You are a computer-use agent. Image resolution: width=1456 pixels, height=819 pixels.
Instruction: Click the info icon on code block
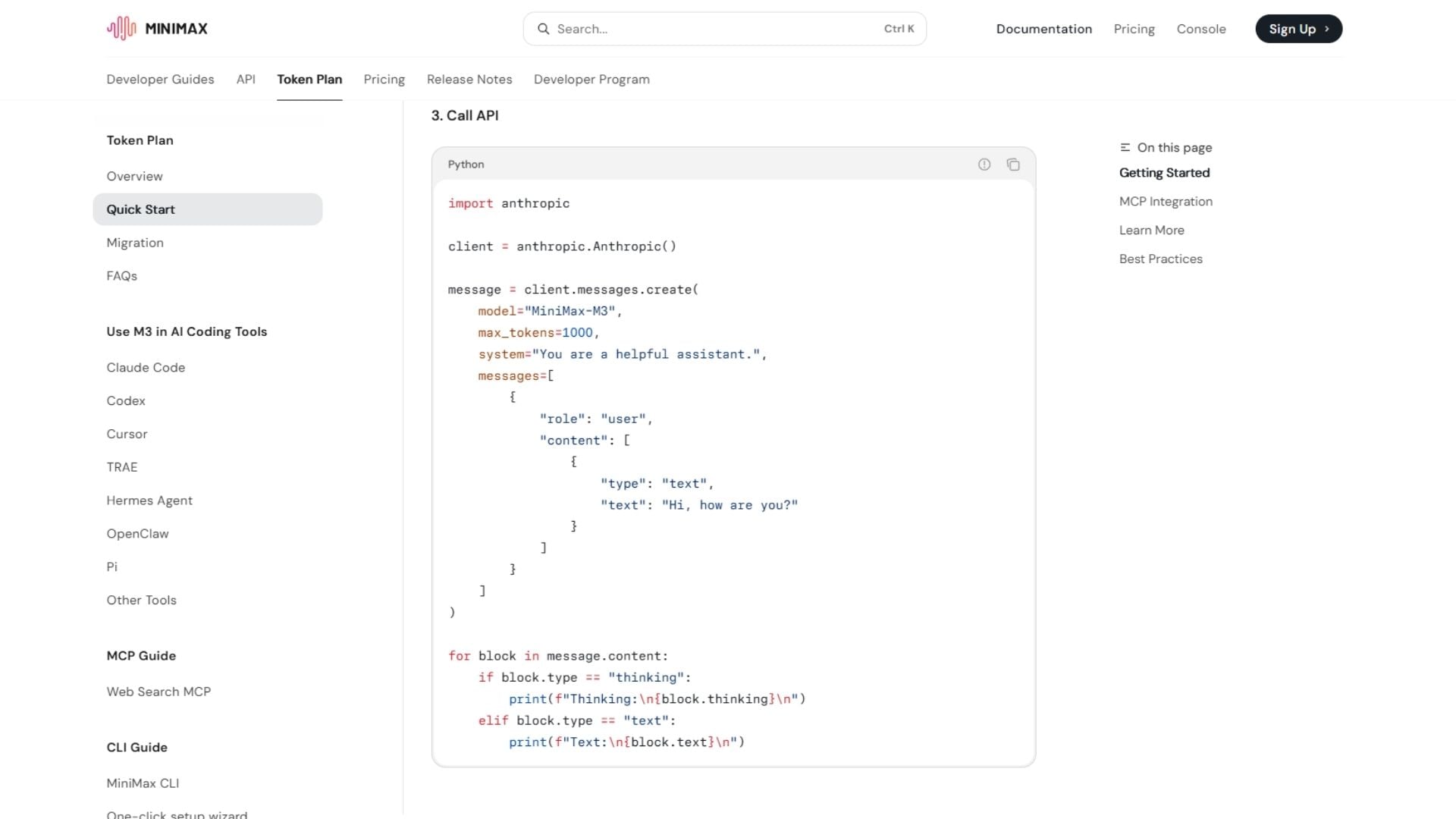coord(984,165)
